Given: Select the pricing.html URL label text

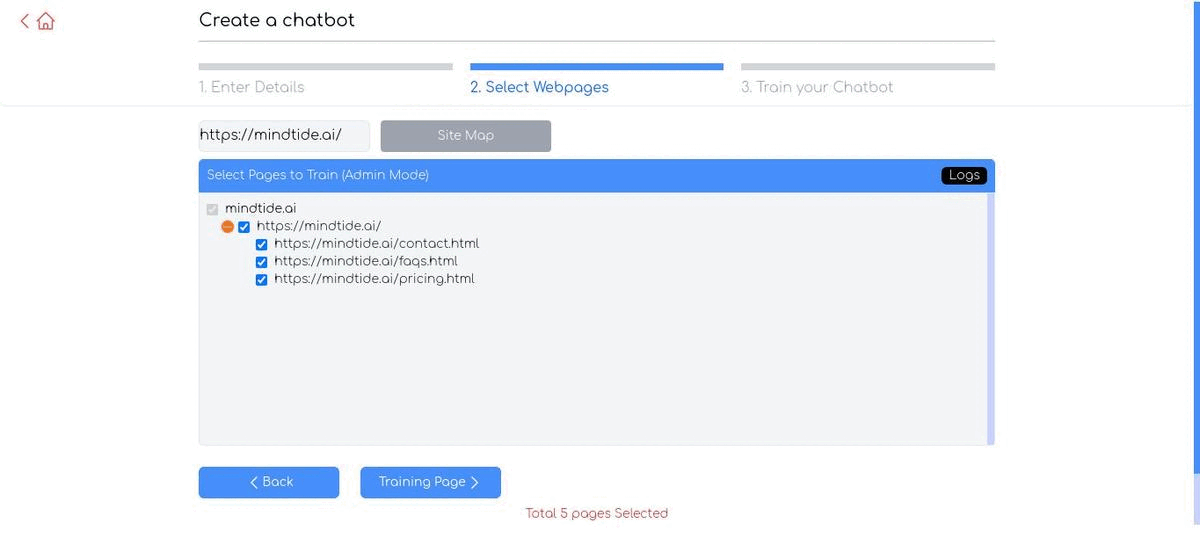Looking at the screenshot, I should [x=374, y=279].
